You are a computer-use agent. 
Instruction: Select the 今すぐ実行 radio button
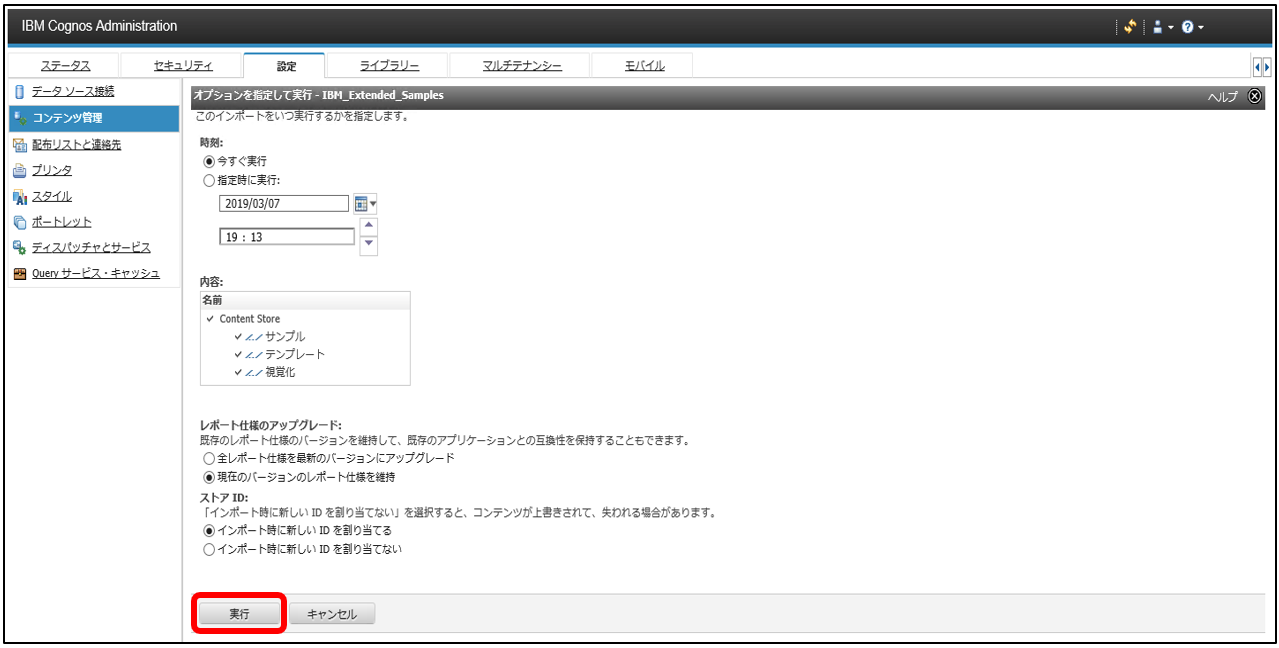click(x=209, y=161)
